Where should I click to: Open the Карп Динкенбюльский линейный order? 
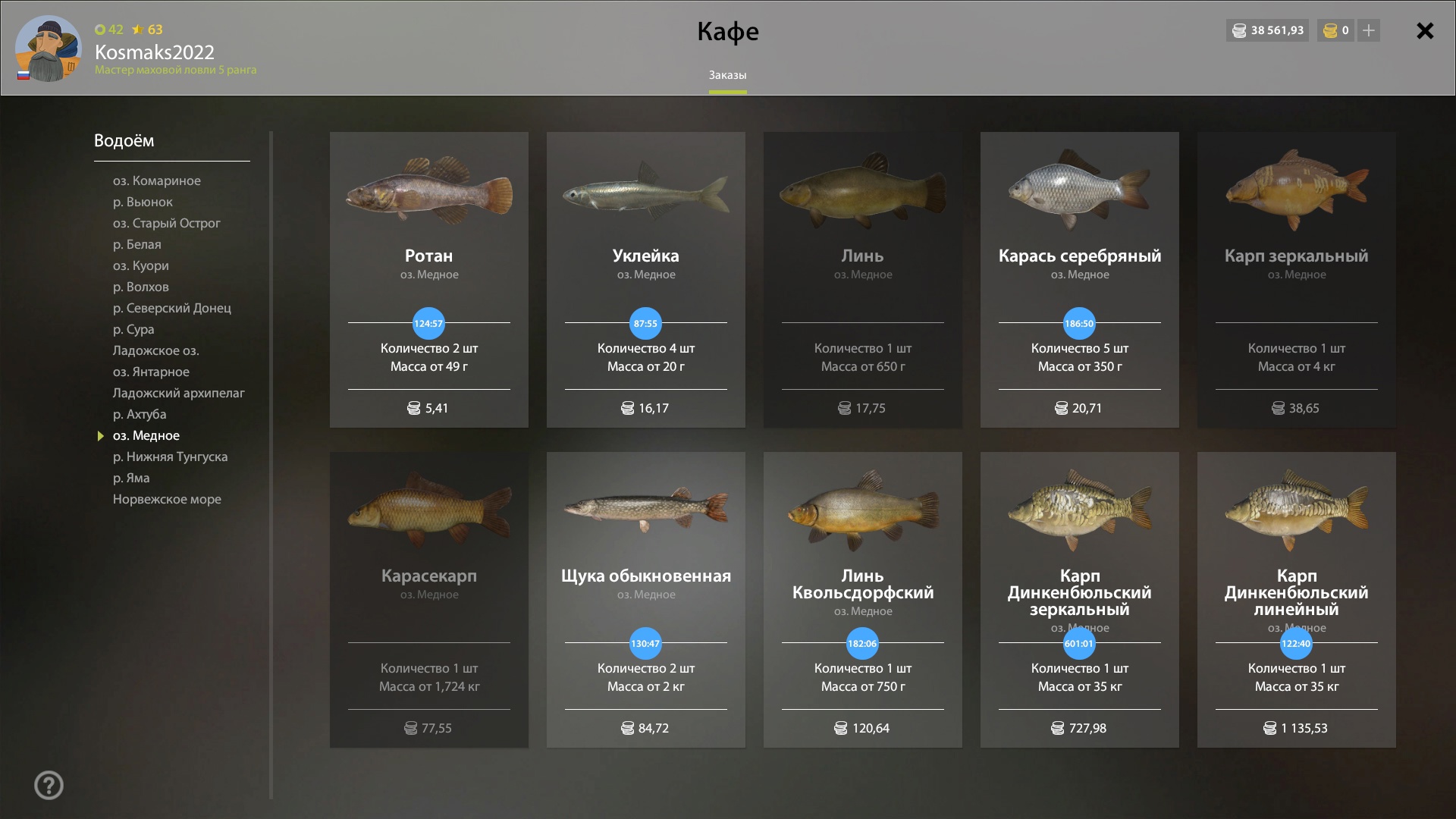(1297, 600)
